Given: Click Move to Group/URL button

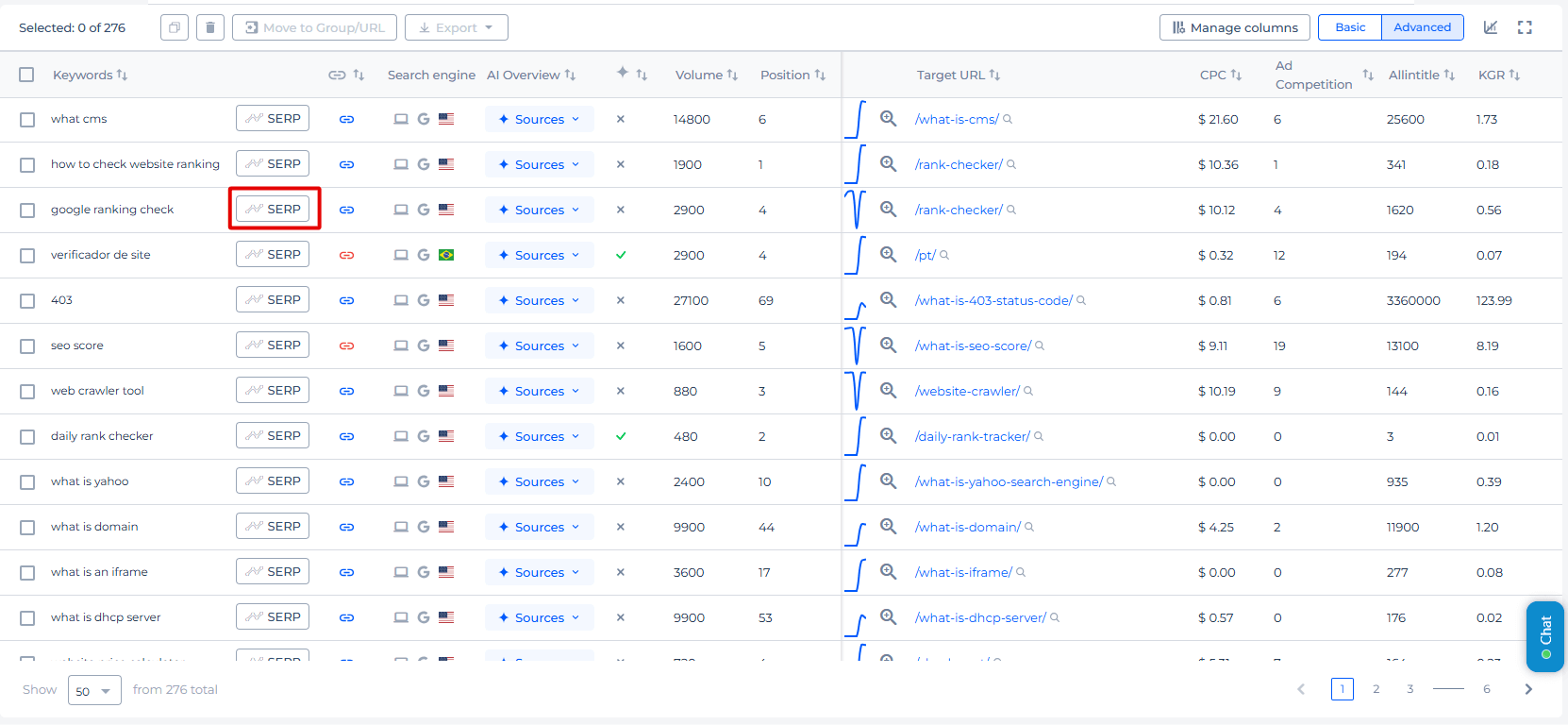Looking at the screenshot, I should click(315, 27).
